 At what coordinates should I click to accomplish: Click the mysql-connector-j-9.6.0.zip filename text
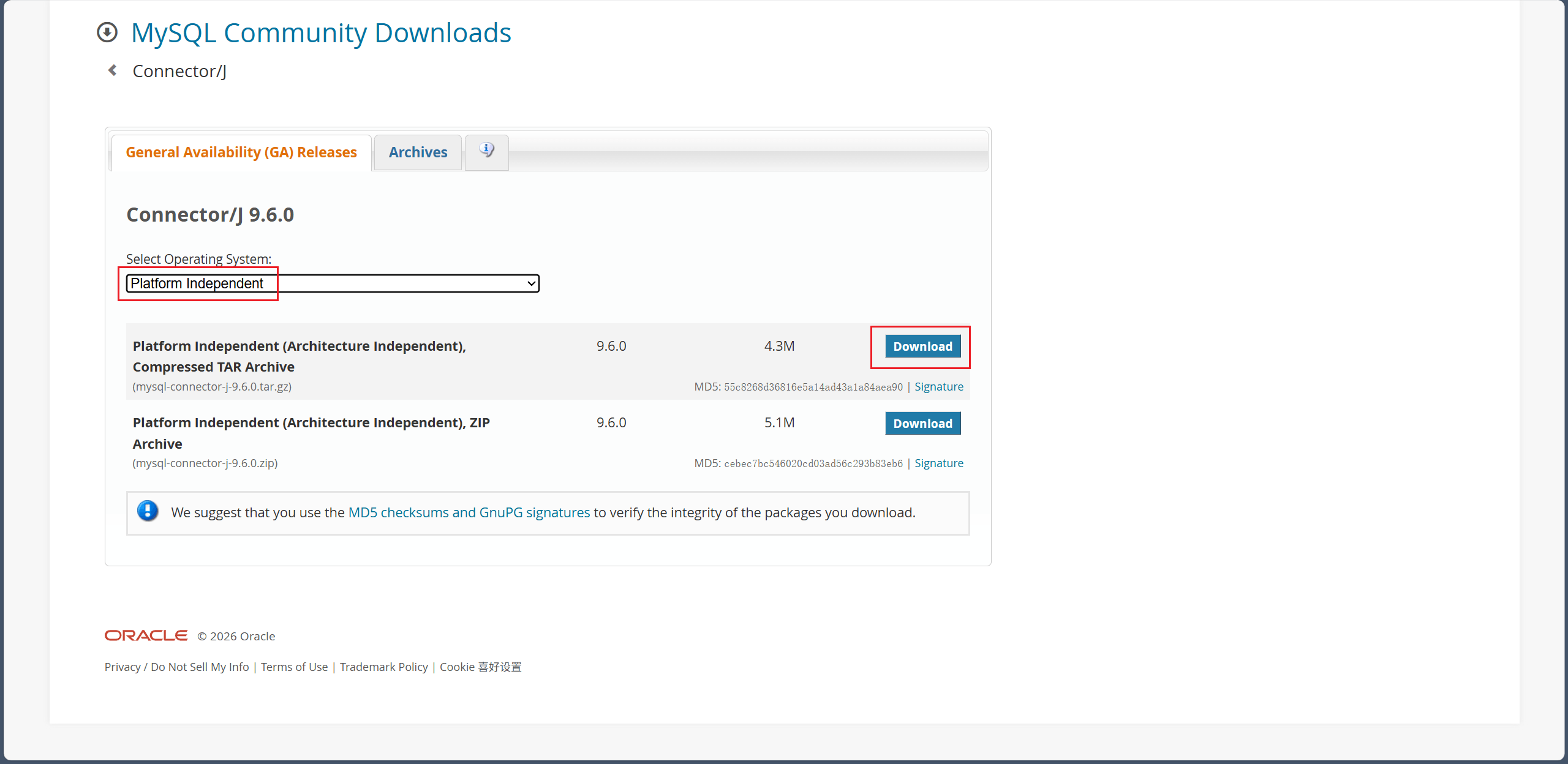pos(205,463)
